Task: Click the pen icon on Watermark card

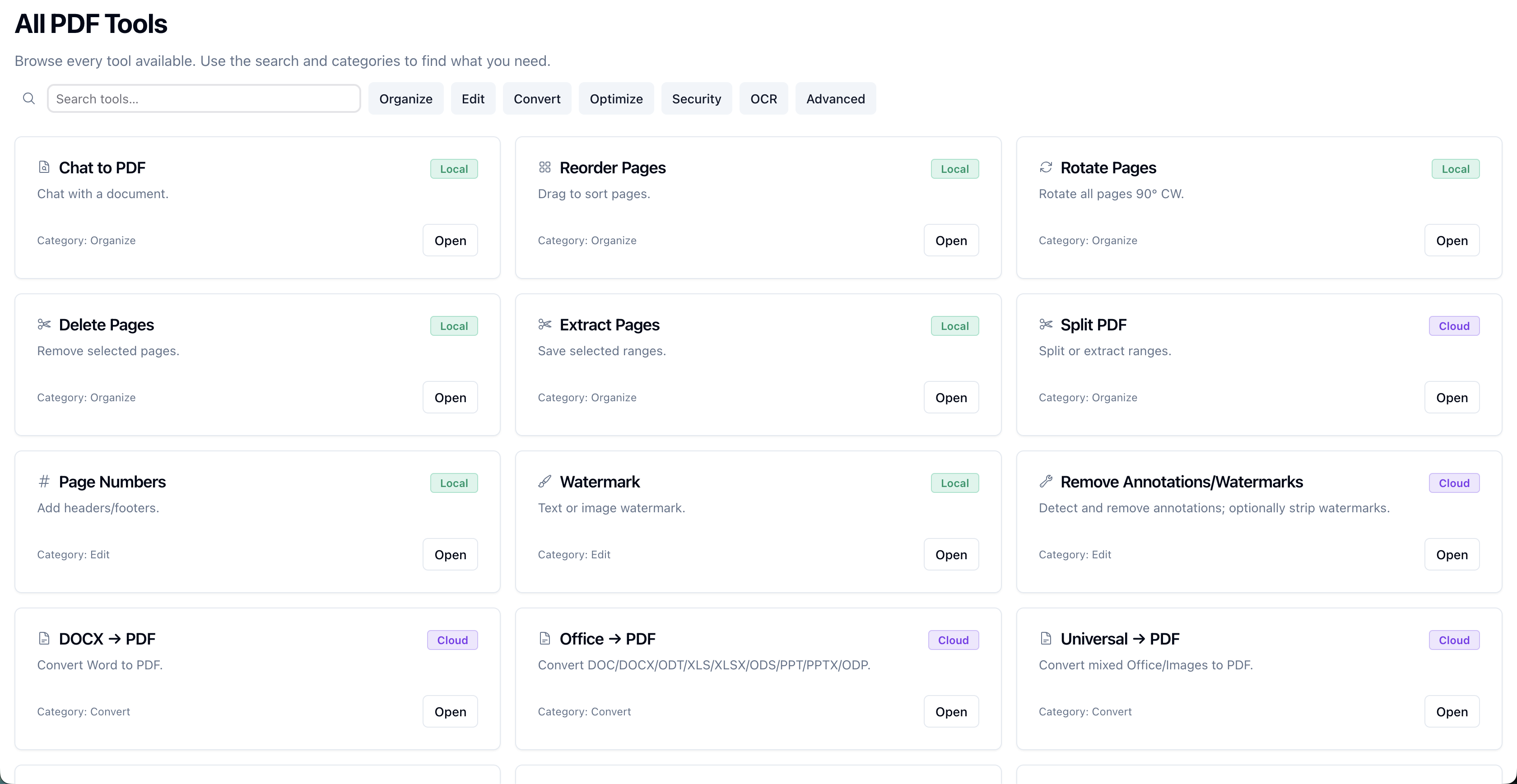Action: 545,482
